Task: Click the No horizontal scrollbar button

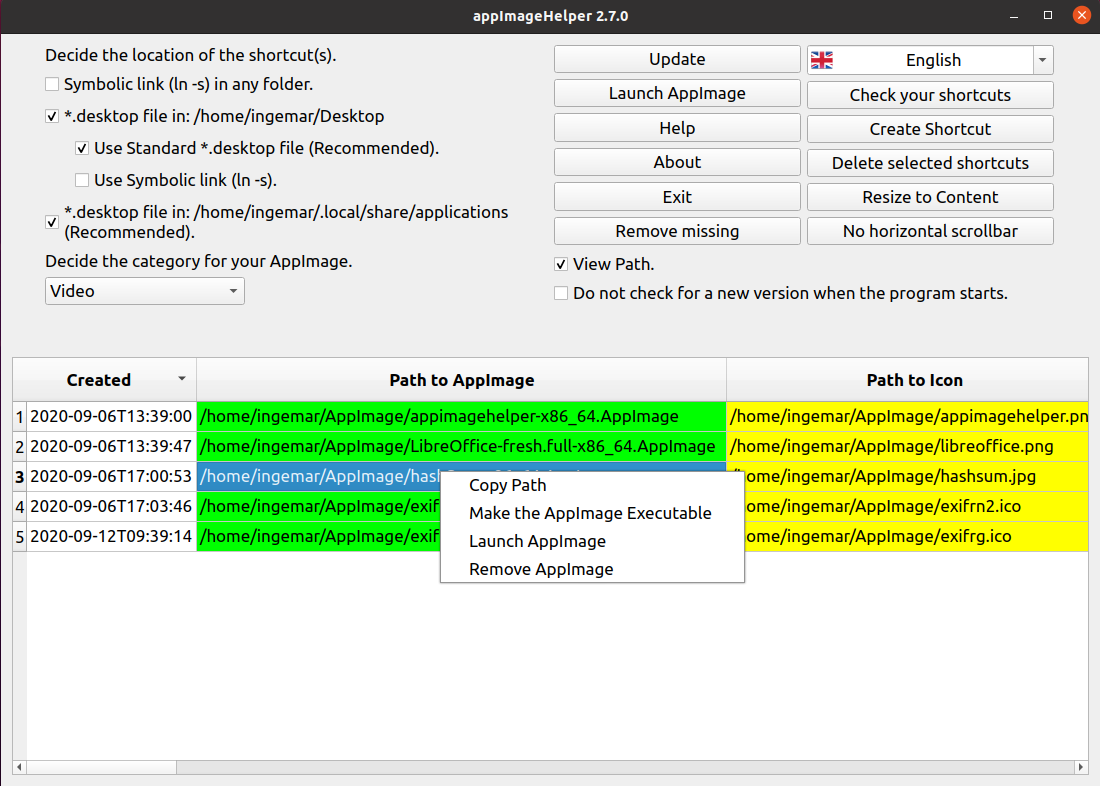Action: 930,232
